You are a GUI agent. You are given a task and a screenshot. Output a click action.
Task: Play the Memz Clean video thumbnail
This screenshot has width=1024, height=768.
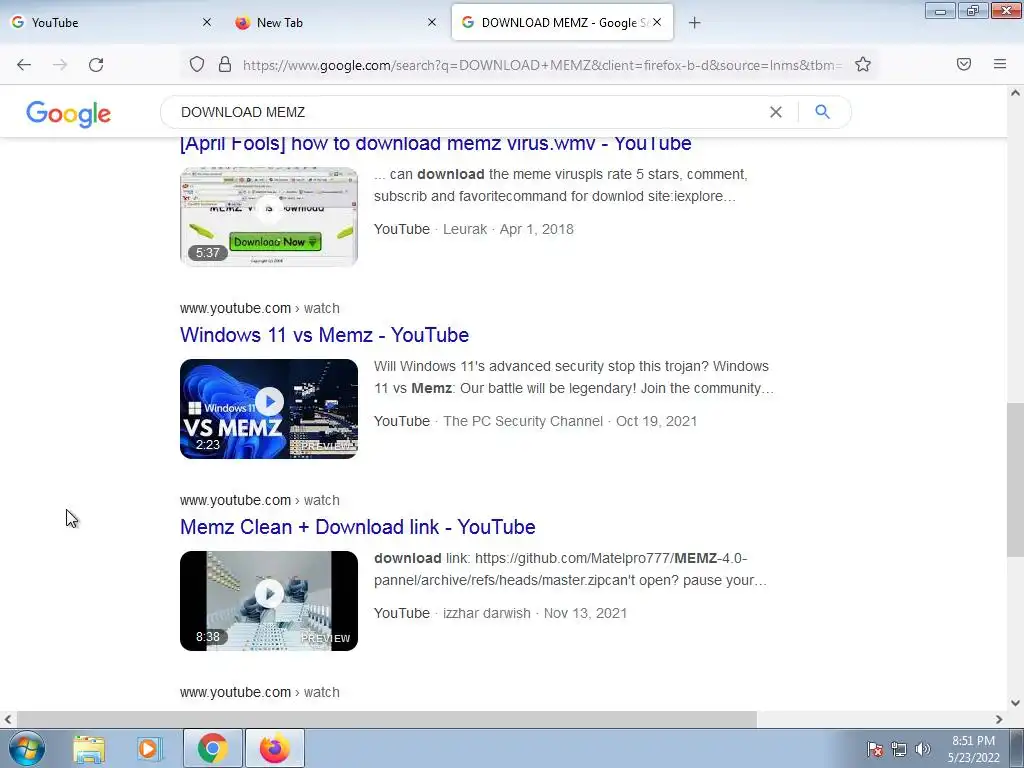[269, 601]
